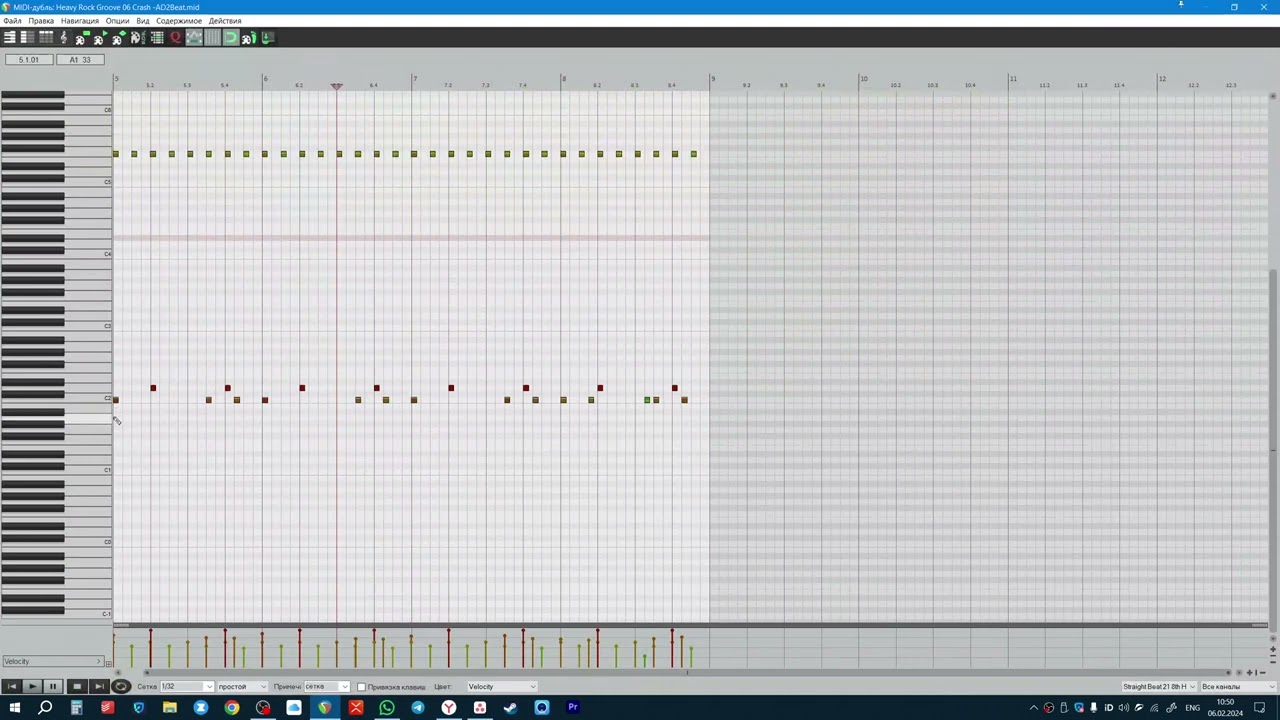Open the Содержимое menu

(x=179, y=21)
